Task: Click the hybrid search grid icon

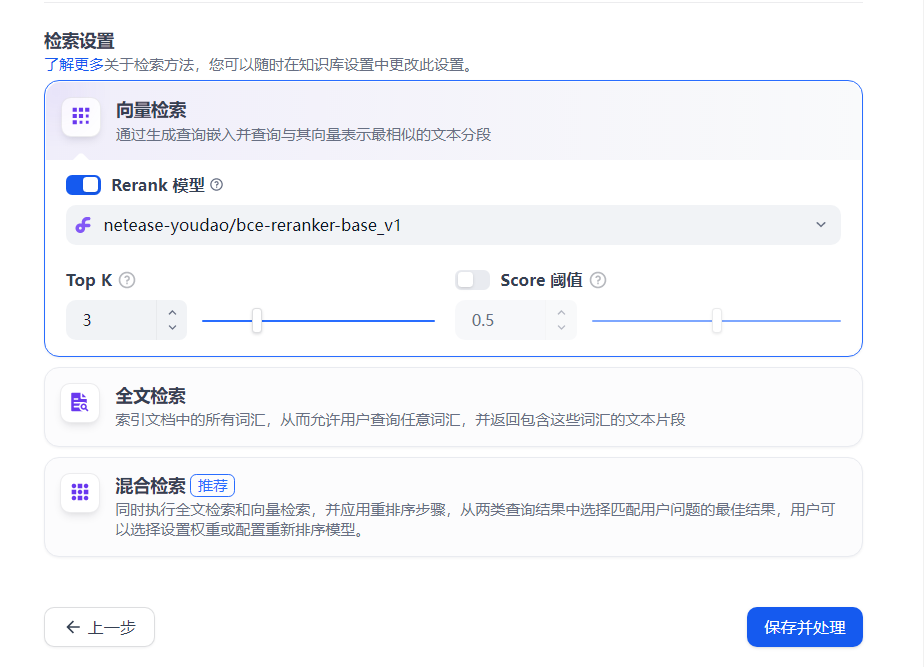Action: (x=80, y=492)
